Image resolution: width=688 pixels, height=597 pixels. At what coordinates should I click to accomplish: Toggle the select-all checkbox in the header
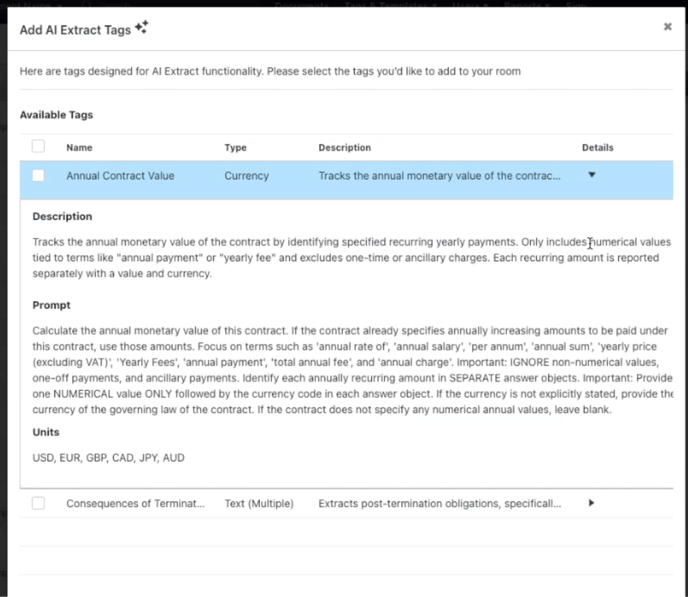tap(38, 146)
